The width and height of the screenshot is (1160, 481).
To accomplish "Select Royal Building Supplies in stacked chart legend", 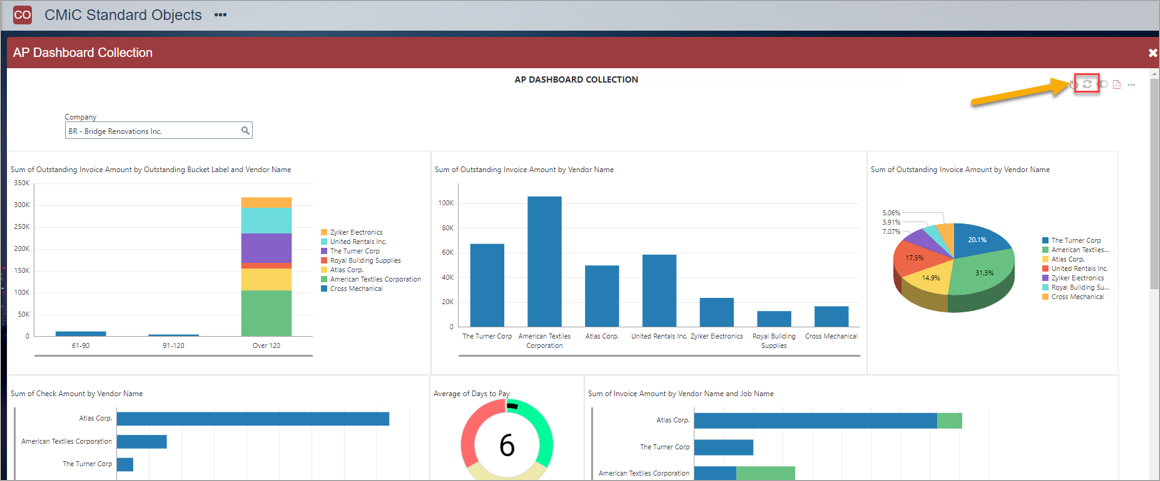I will [360, 260].
